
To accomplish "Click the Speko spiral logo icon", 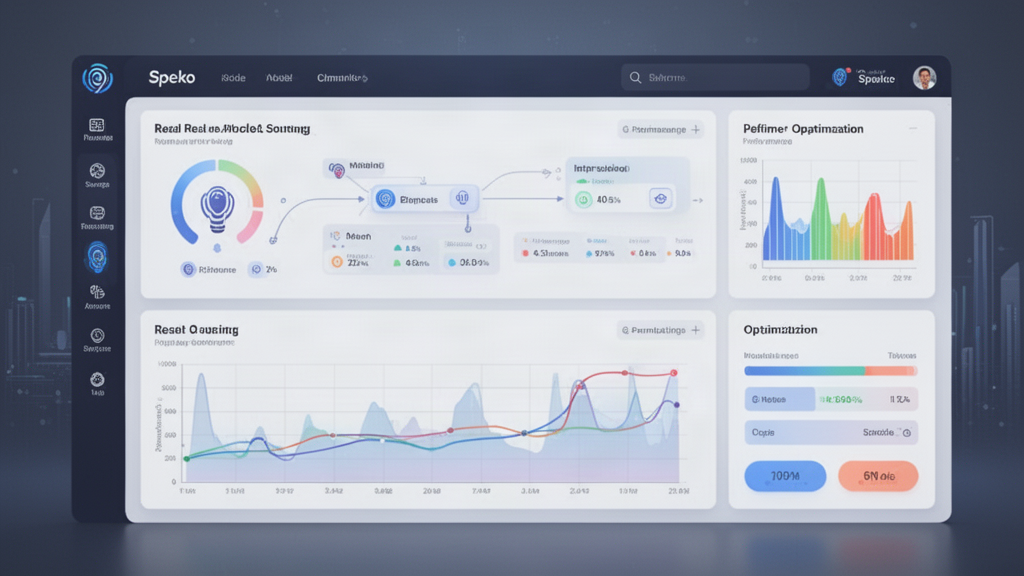I will (97, 78).
